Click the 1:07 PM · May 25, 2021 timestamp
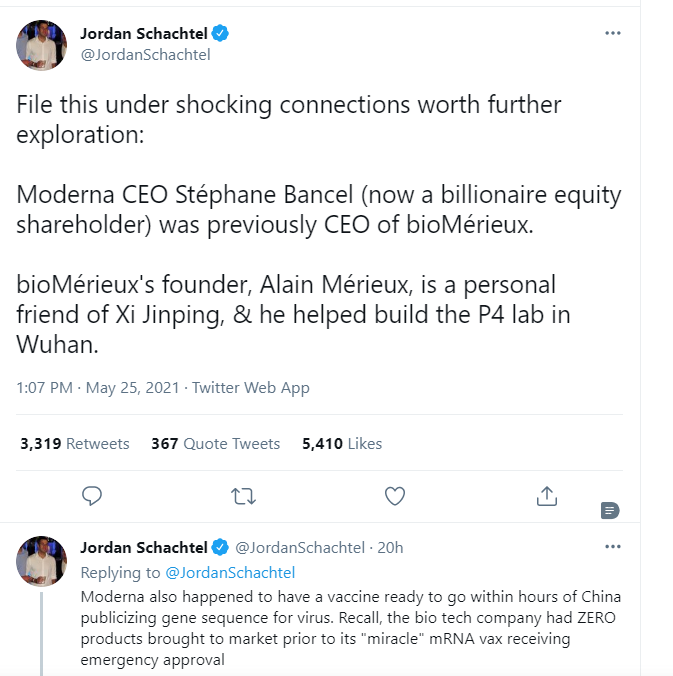 [x=100, y=388]
